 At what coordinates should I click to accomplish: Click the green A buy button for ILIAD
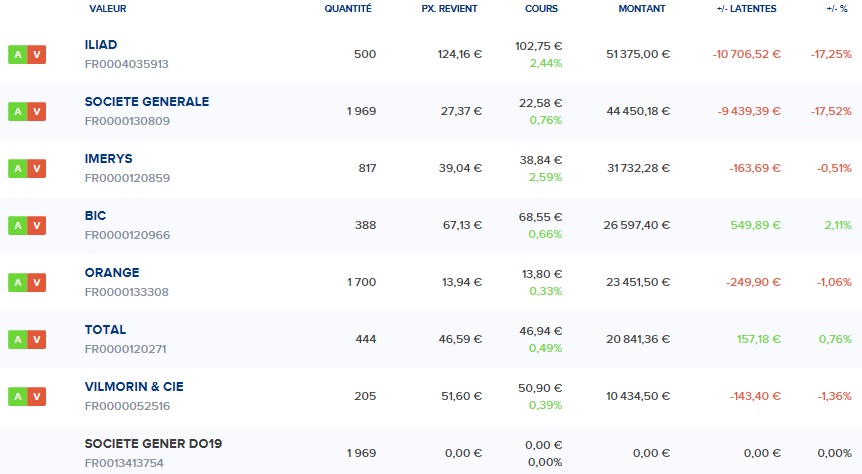pos(18,54)
